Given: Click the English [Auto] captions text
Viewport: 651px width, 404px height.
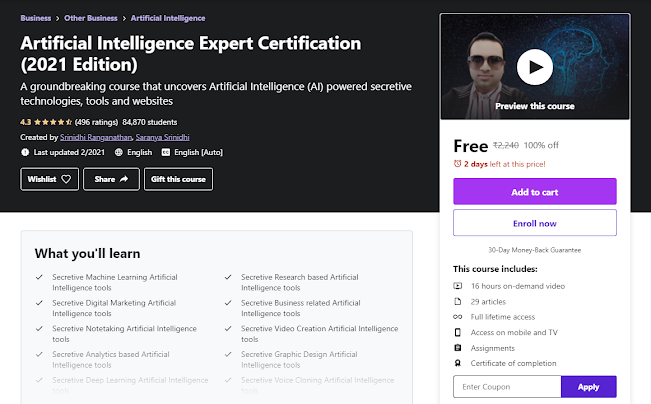Looking at the screenshot, I should (198, 152).
